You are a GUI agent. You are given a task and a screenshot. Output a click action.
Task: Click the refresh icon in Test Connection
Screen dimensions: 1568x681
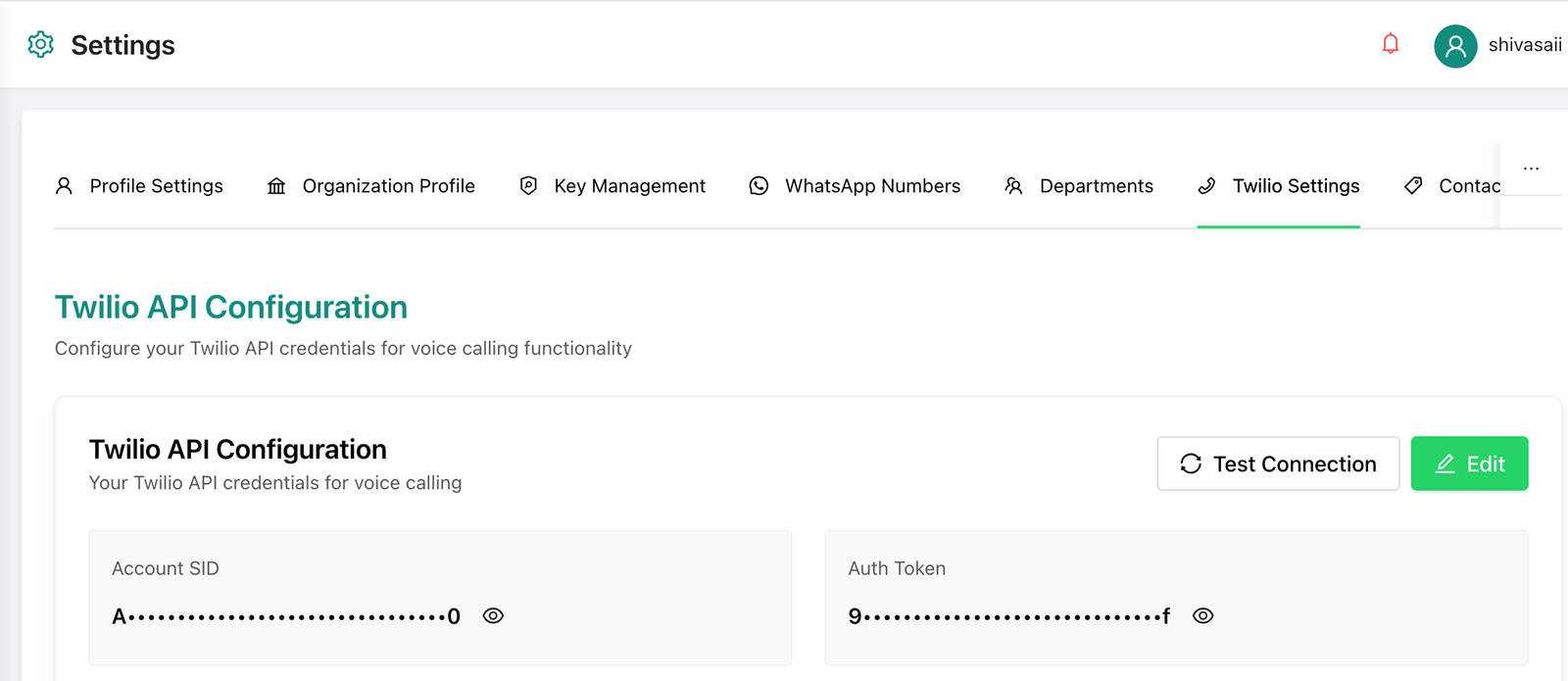[x=1191, y=463]
